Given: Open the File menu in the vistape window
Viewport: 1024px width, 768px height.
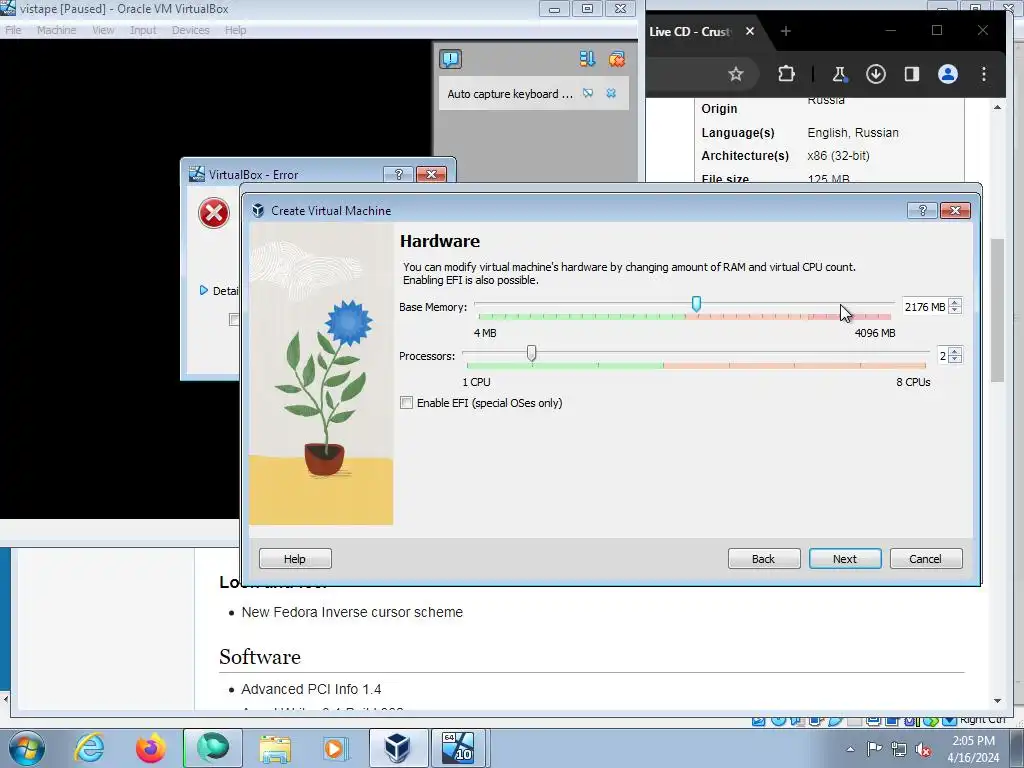Looking at the screenshot, I should [13, 30].
